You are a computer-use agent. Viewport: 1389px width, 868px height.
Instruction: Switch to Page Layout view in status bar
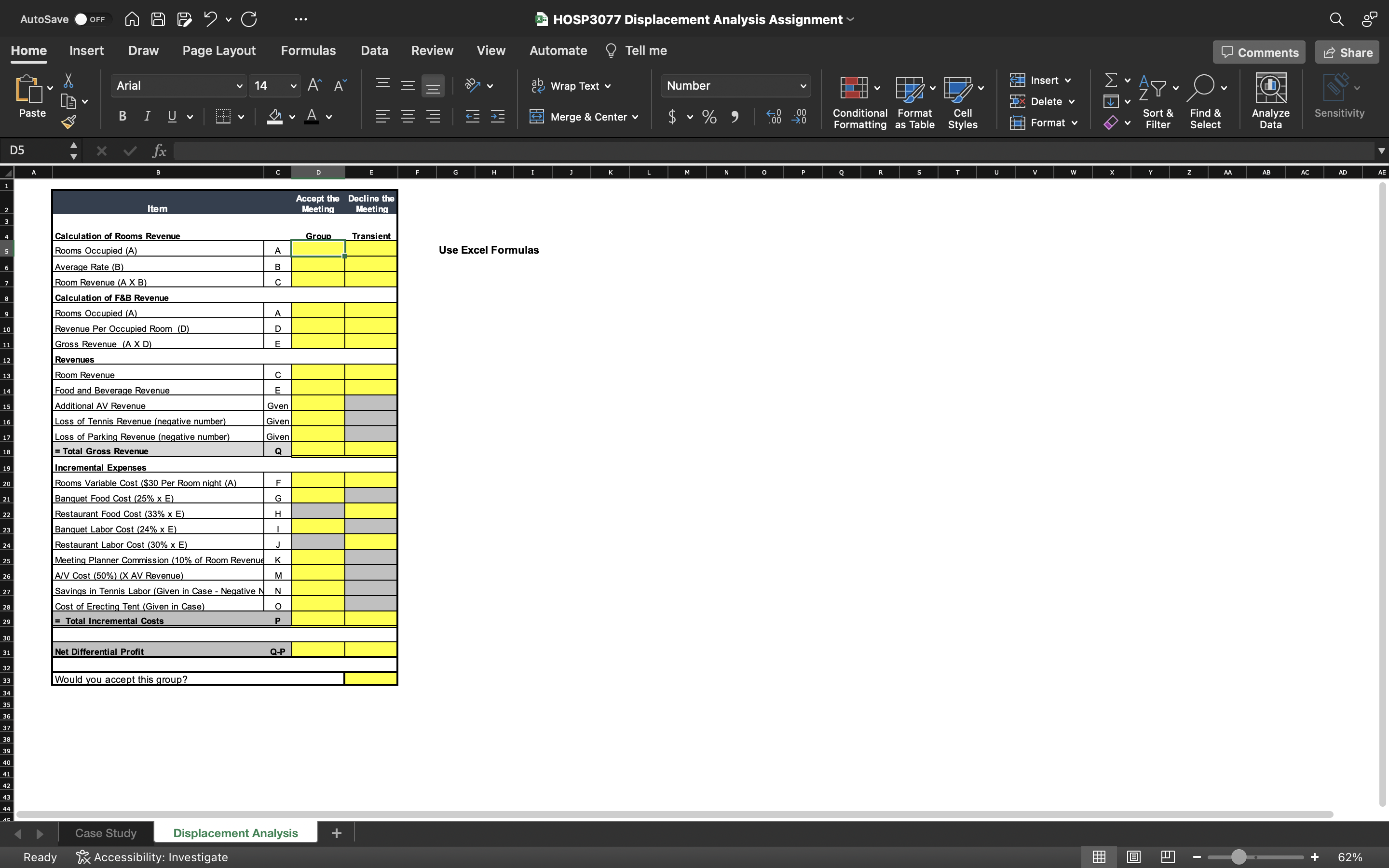[x=1133, y=857]
